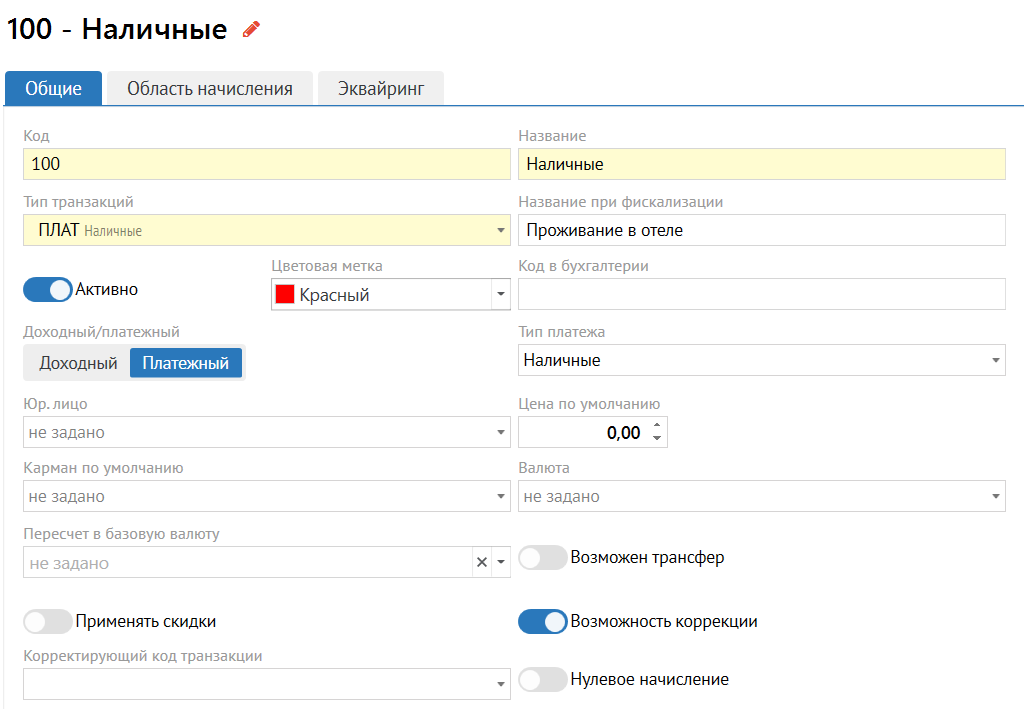This screenshot has height=709, width=1024.
Task: Toggle the Активно switch
Action: pyautogui.click(x=48, y=290)
